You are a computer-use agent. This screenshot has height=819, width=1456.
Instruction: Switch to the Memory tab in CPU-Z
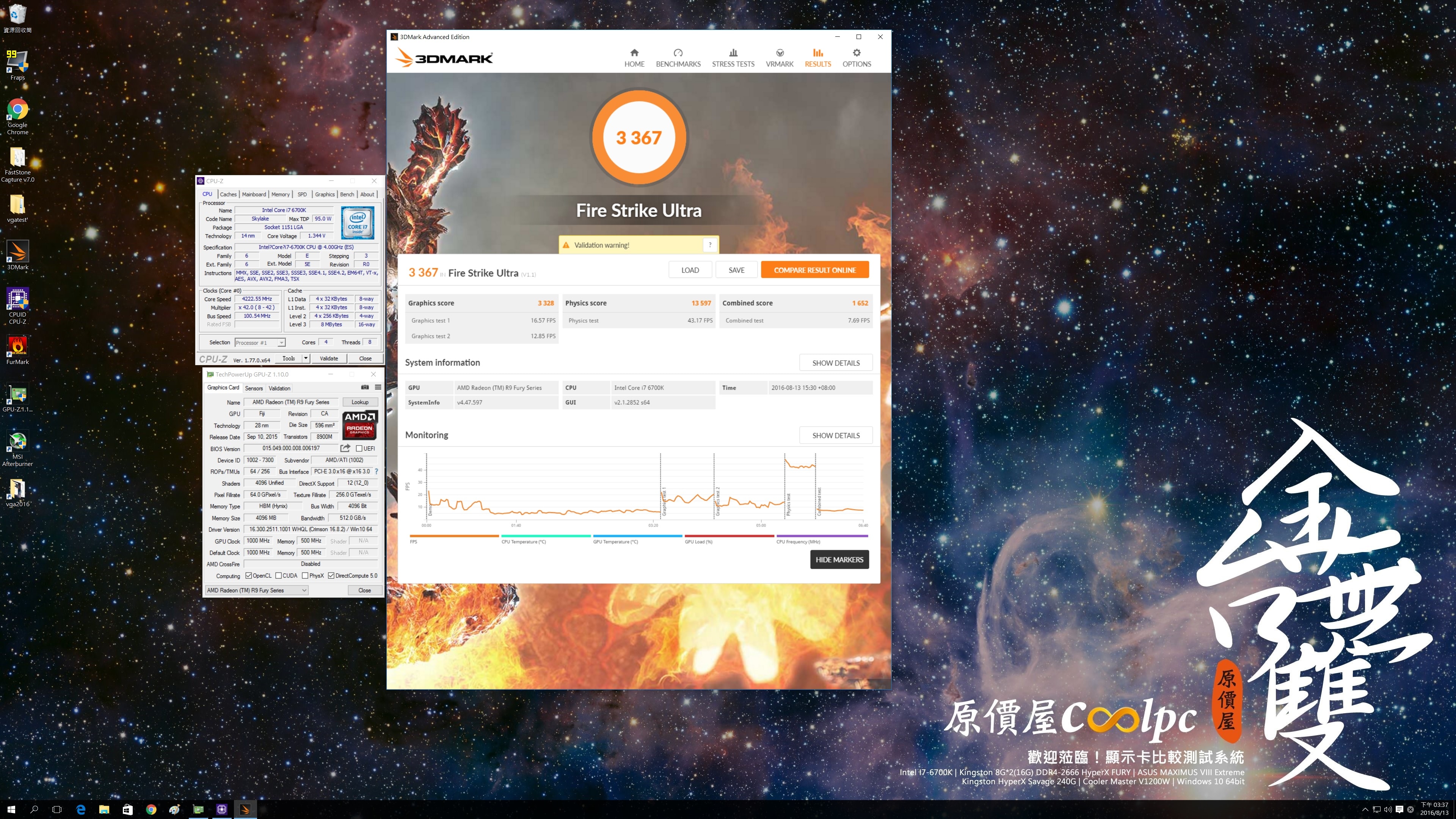pos(280,194)
